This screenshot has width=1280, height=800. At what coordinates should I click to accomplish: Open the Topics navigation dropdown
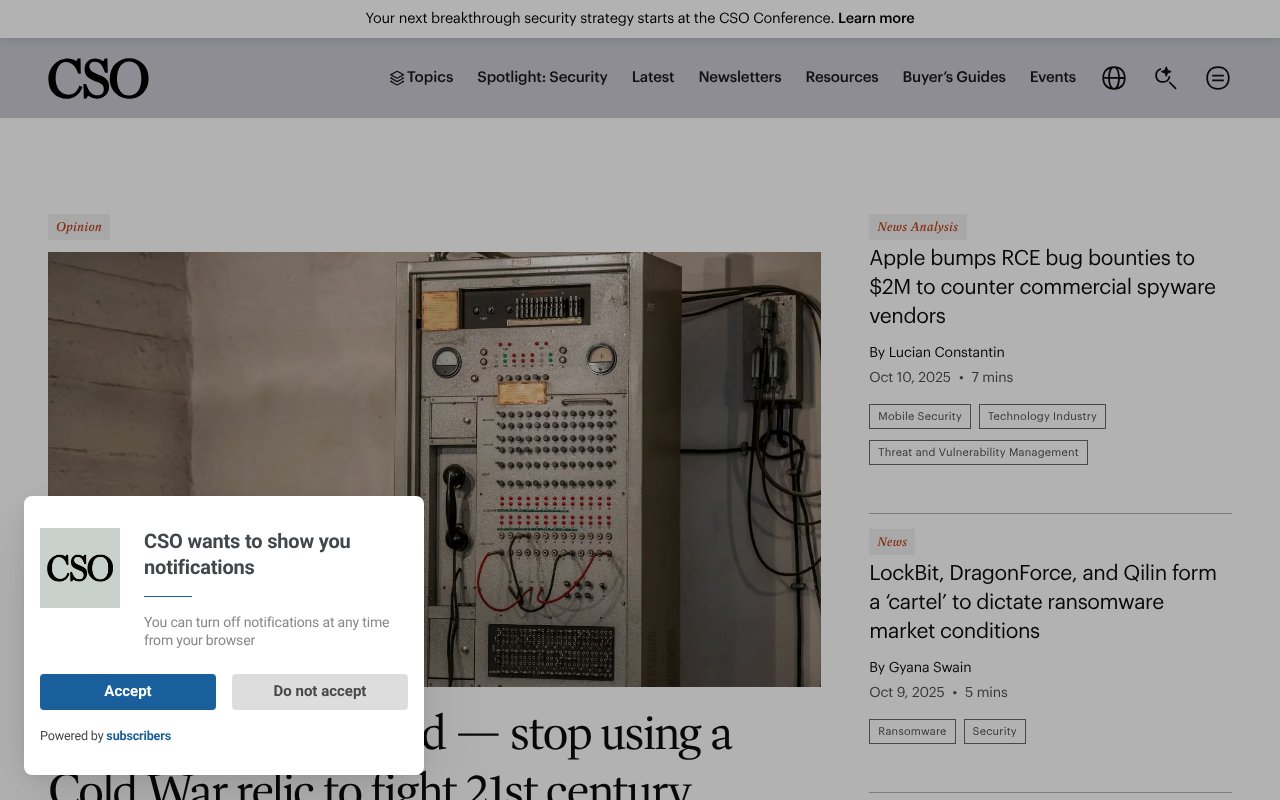coord(429,77)
